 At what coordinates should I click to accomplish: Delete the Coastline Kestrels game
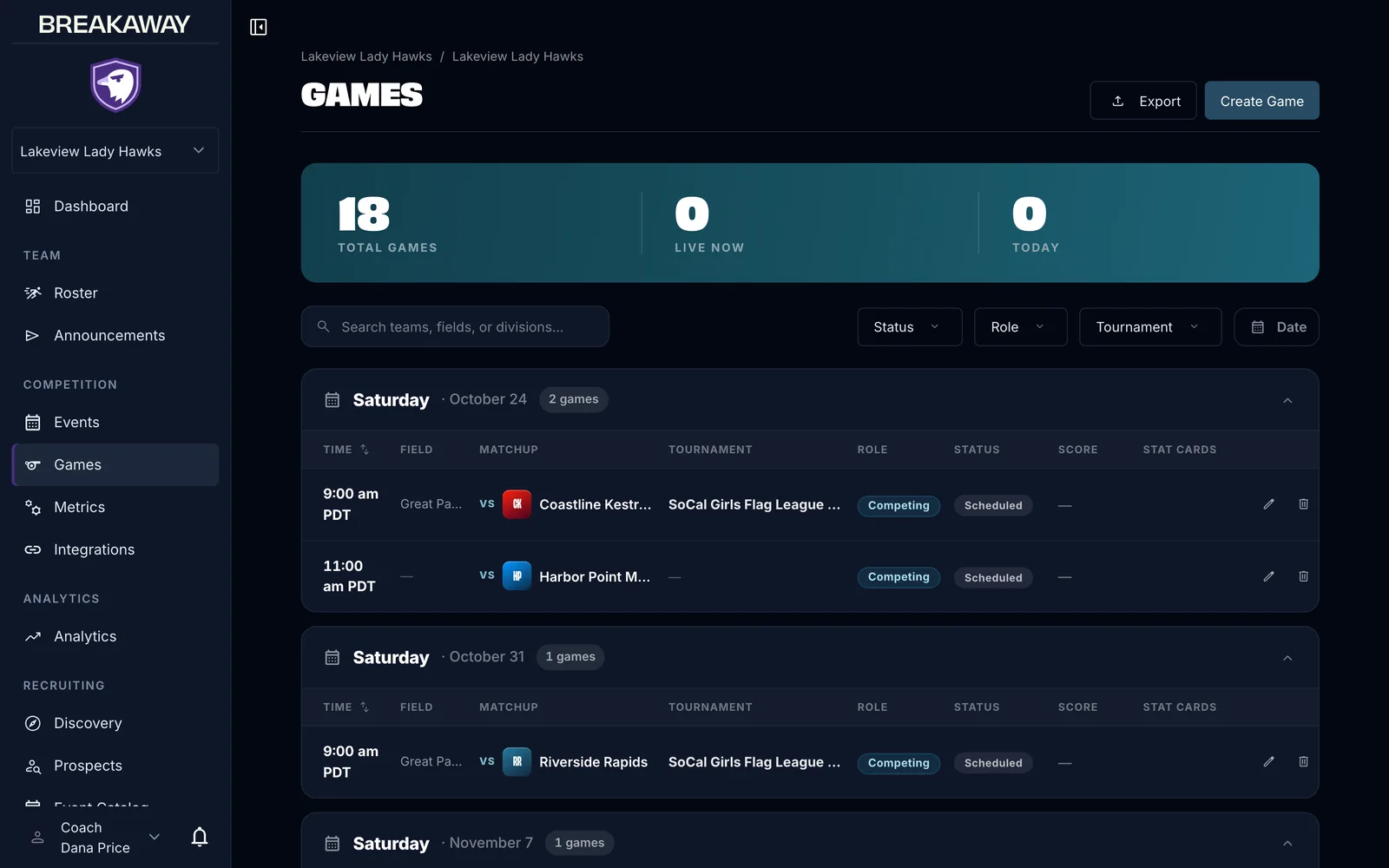click(1303, 504)
